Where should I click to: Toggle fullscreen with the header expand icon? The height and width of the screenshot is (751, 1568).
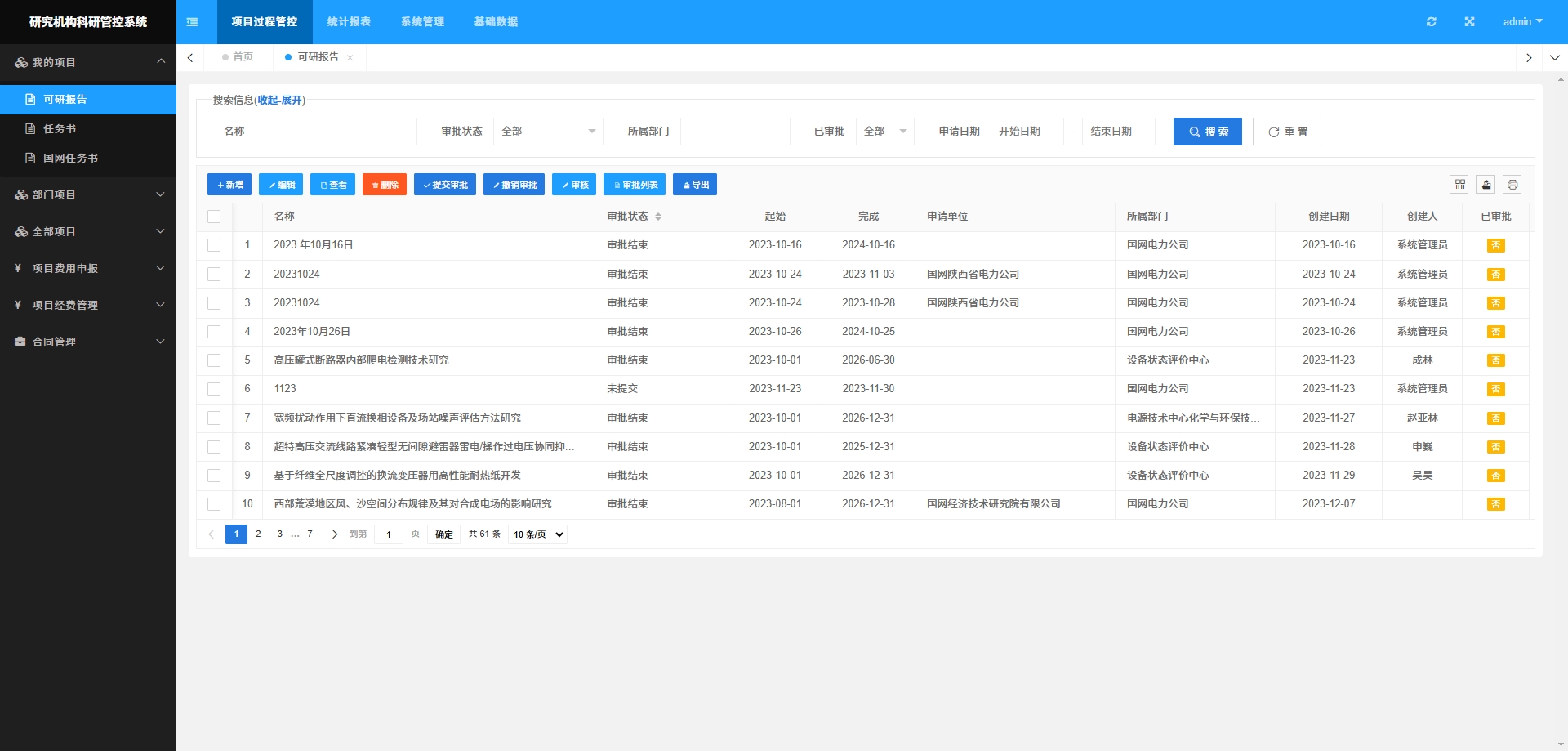tap(1469, 22)
